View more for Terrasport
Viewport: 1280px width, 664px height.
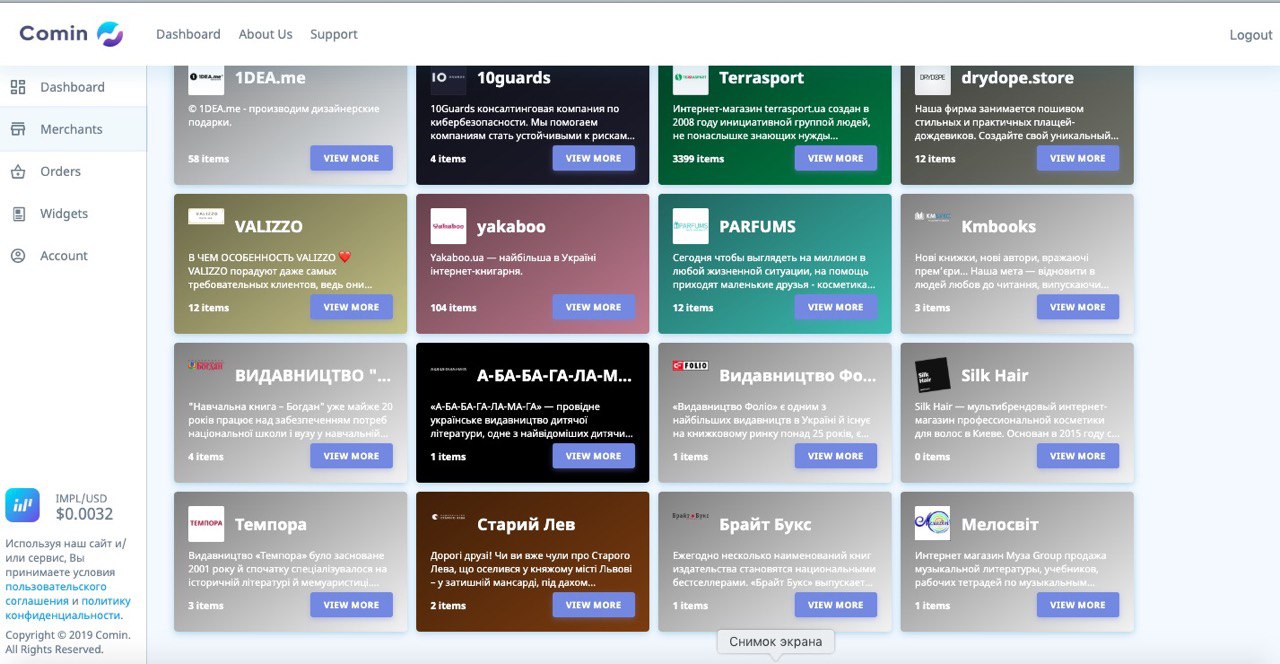click(x=836, y=158)
